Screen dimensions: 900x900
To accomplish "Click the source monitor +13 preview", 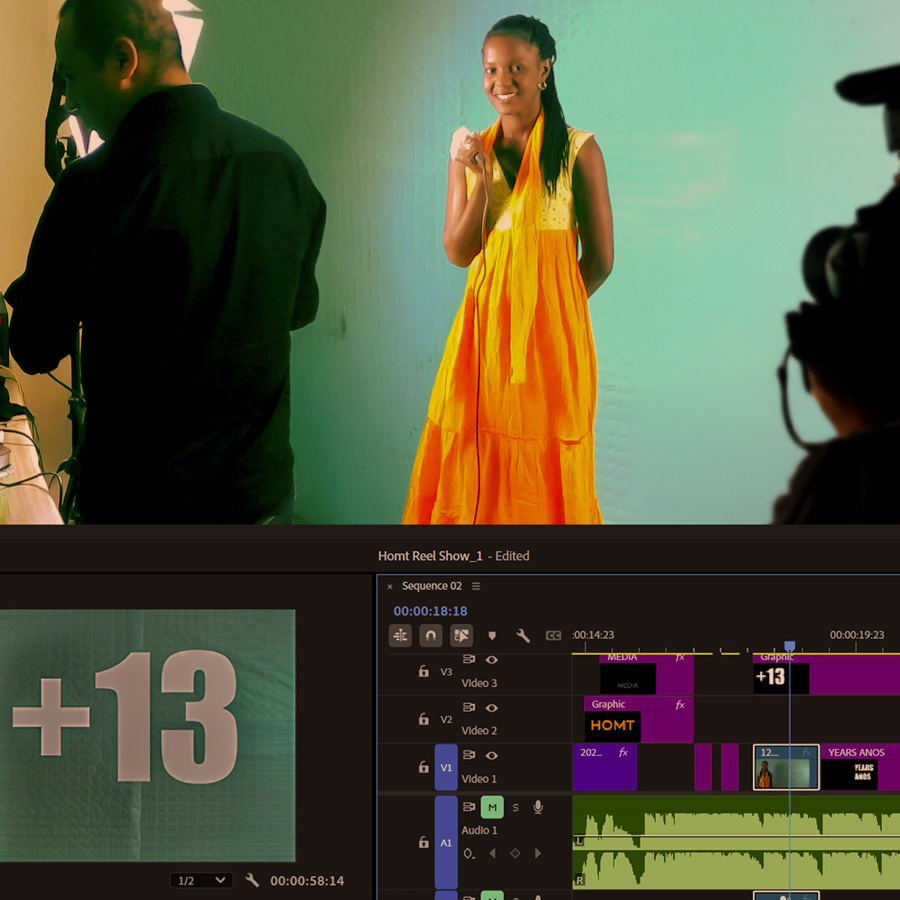I will click(x=148, y=735).
